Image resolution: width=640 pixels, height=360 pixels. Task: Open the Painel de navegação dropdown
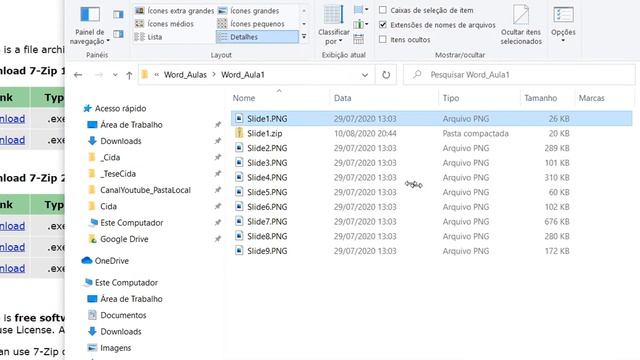90,25
